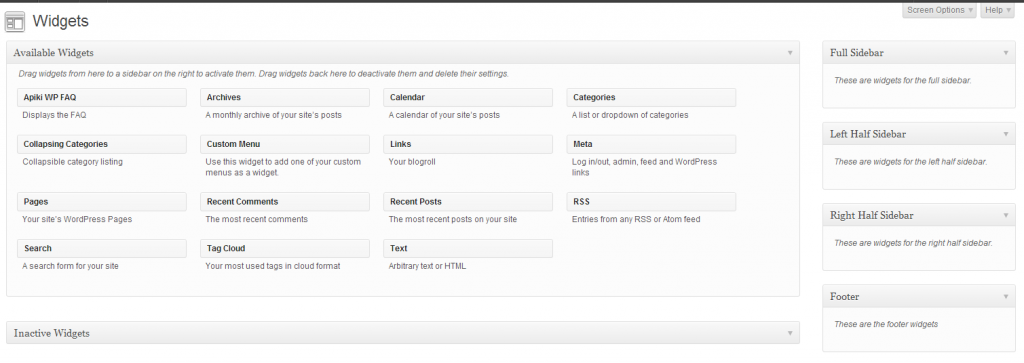Click 'The most recent comments' description
This screenshot has height=363, width=1024.
(257, 219)
